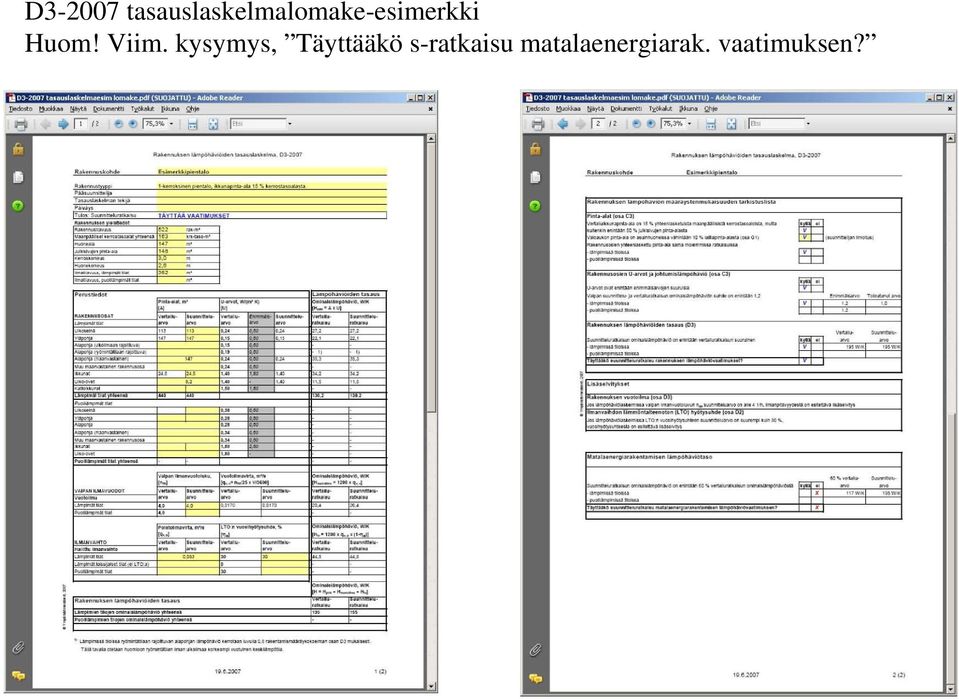Screen dimensions: 959x699
Task: Click scroll-down arrow in left window scrollbar
Action: tap(431, 687)
